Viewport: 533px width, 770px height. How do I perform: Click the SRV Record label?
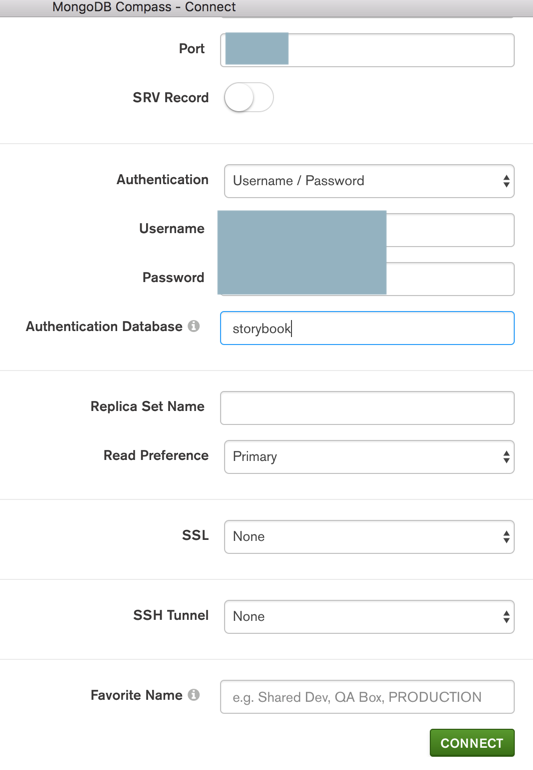tap(170, 98)
